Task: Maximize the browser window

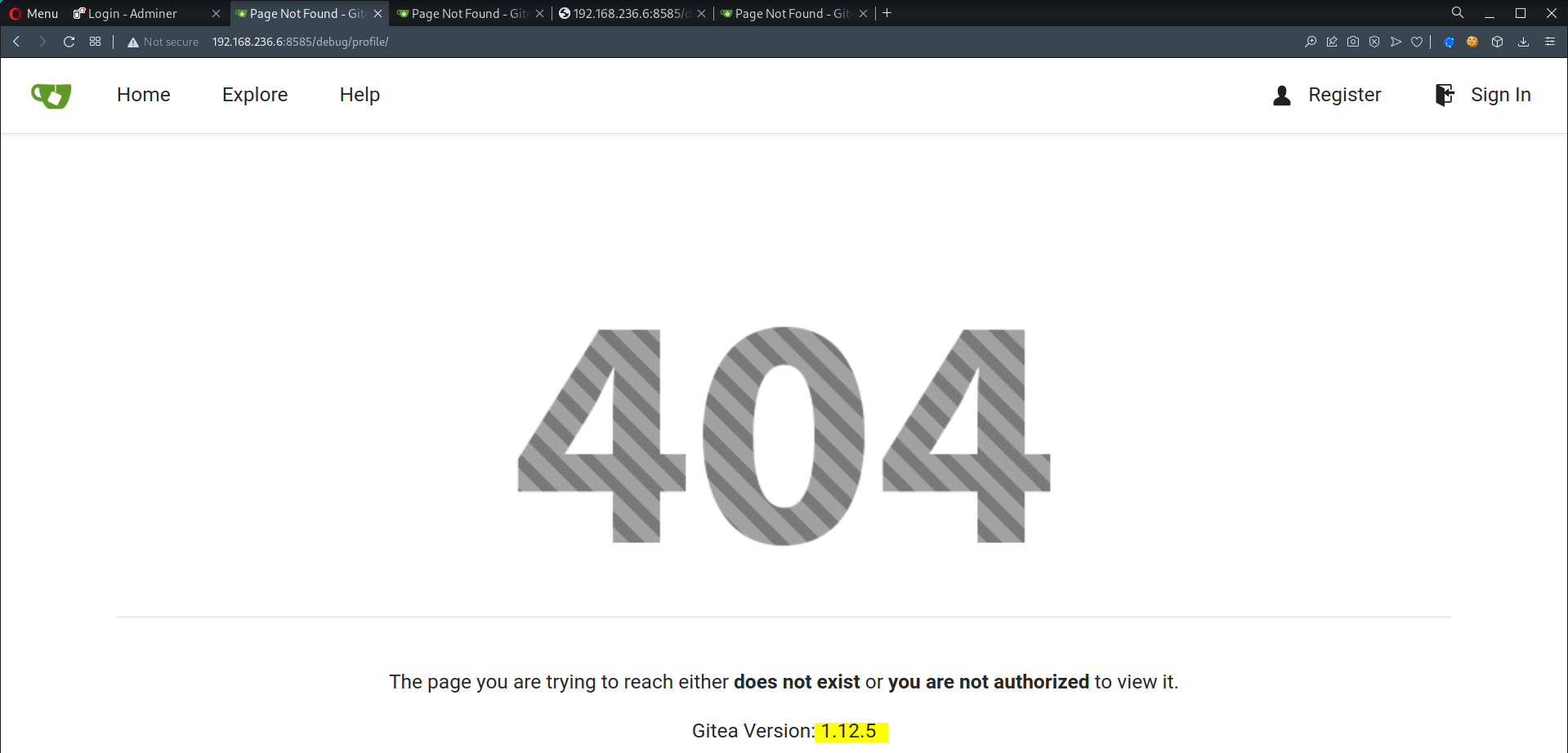Action: tap(1521, 14)
